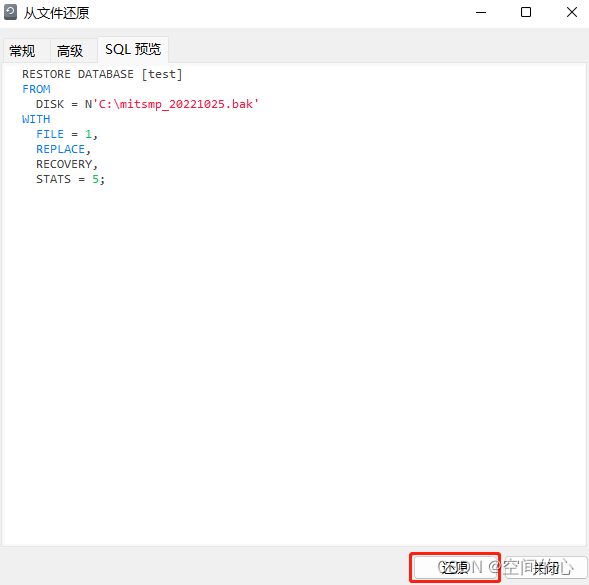The image size is (589, 585).
Task: Click the RECOVERY option line
Action: point(67,164)
